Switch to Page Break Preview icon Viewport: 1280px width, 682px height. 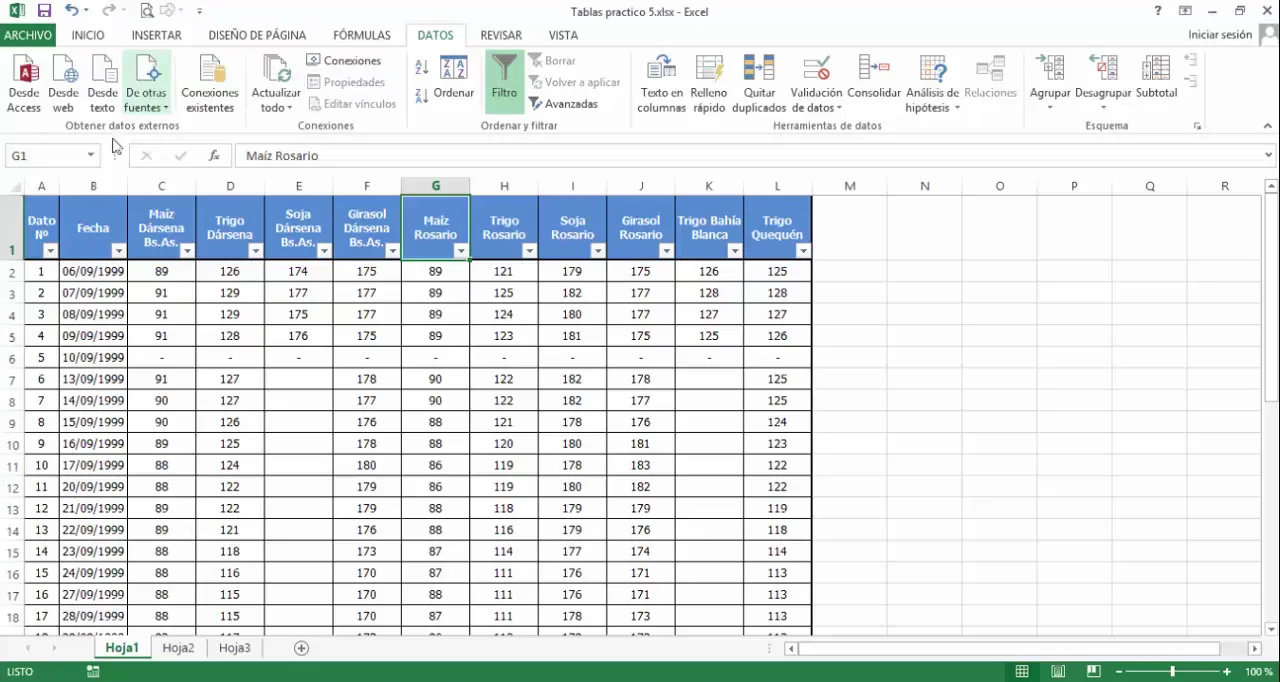pyautogui.click(x=1094, y=672)
